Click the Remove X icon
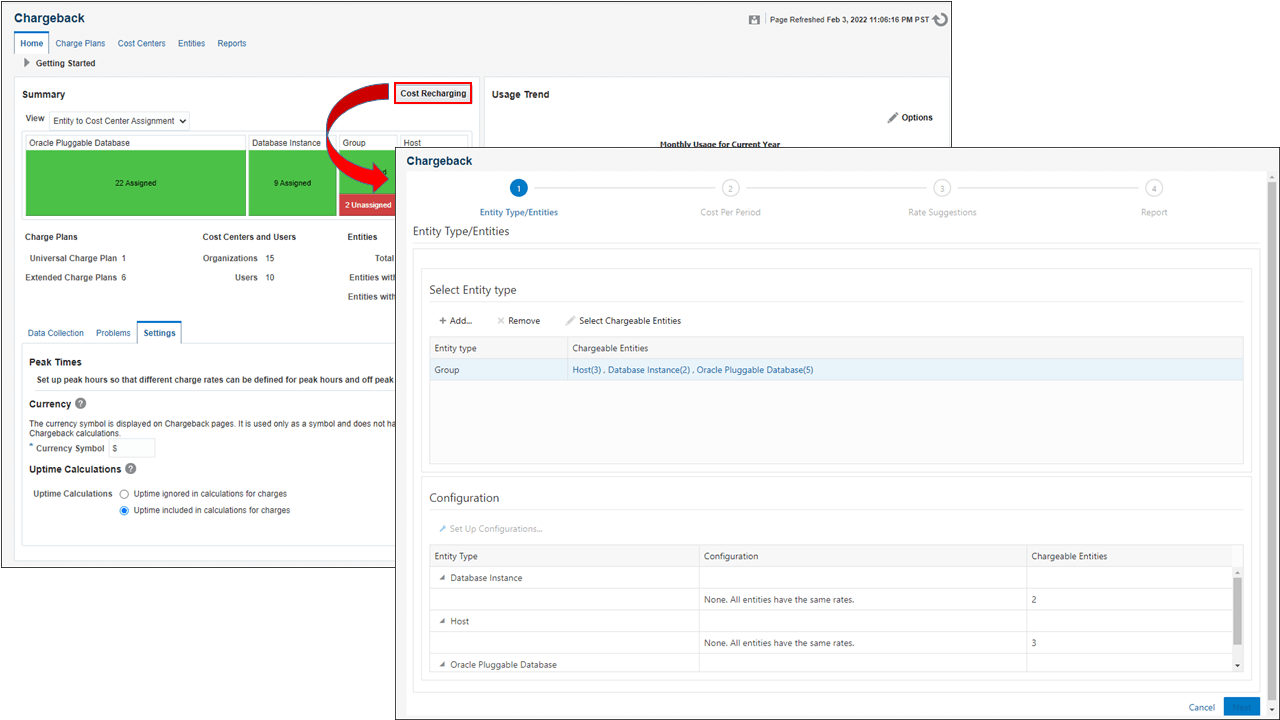 [501, 321]
